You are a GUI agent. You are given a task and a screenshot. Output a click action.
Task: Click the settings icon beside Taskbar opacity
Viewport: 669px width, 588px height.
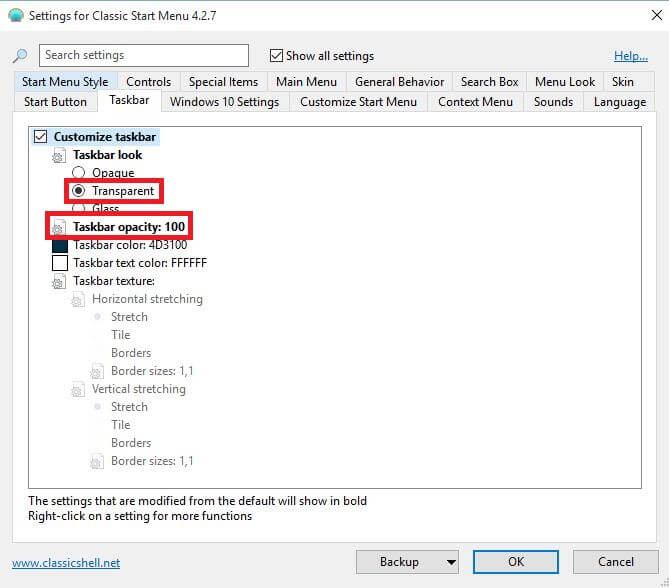59,227
